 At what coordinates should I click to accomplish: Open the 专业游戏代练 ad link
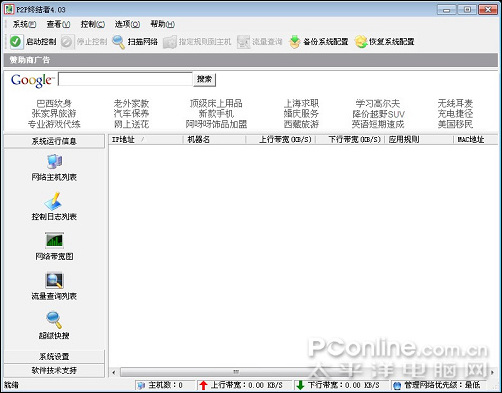tap(54, 124)
